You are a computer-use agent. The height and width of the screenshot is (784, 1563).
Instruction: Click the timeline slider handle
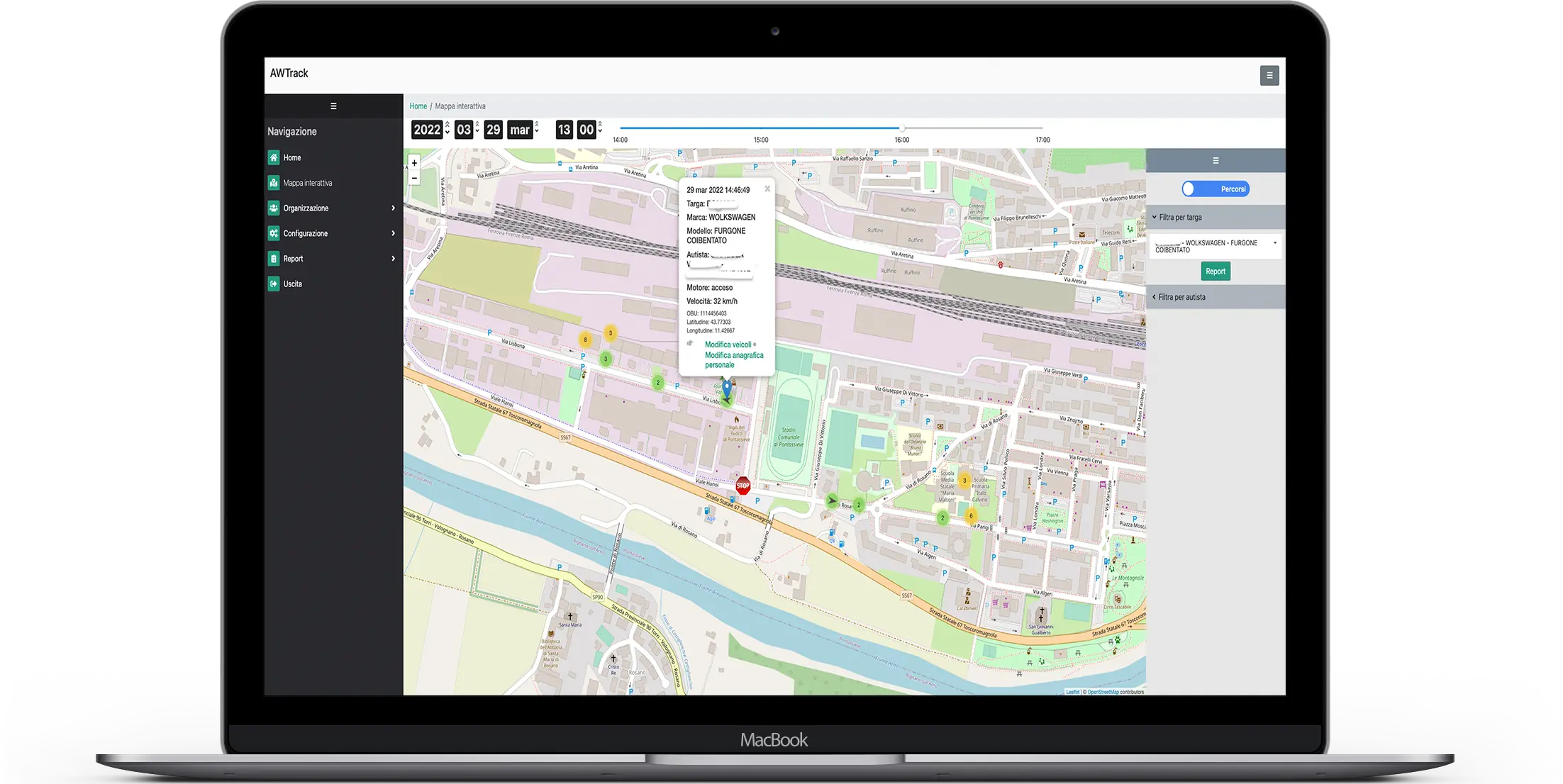[x=902, y=129]
